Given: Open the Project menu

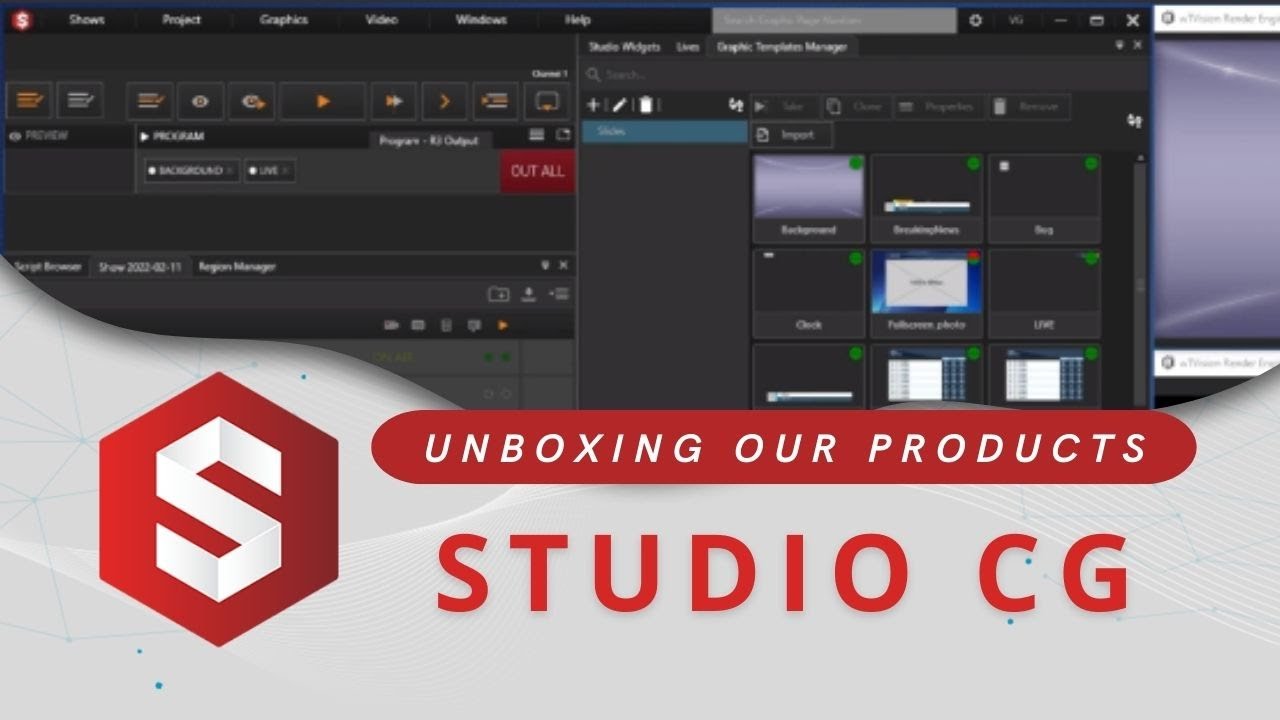Looking at the screenshot, I should (181, 20).
